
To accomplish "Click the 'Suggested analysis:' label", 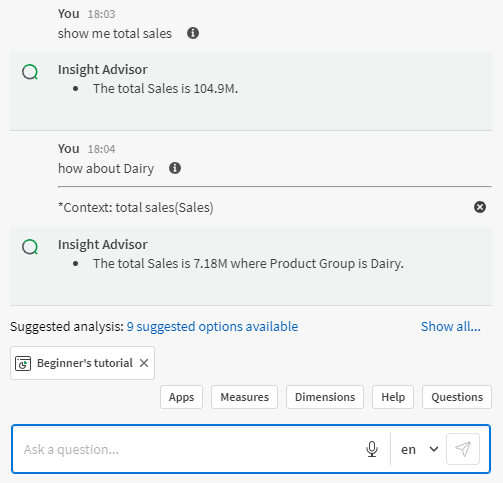I will (67, 327).
